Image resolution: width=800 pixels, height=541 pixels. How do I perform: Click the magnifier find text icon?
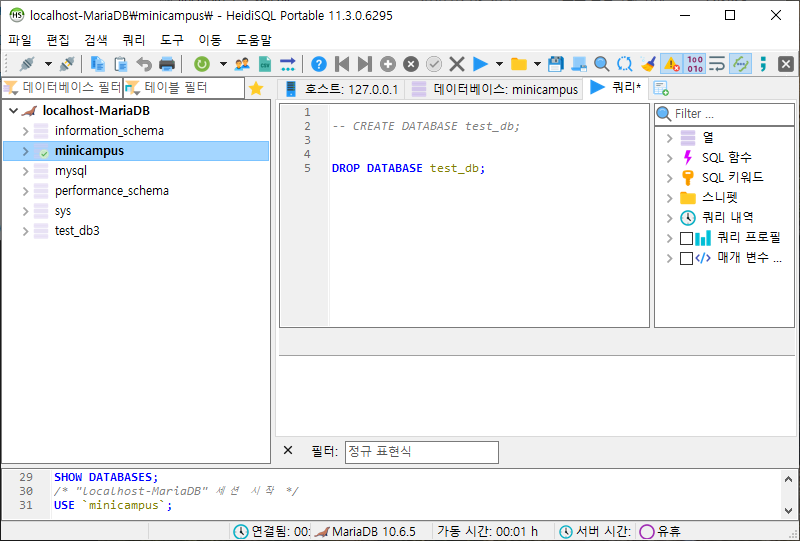(602, 64)
